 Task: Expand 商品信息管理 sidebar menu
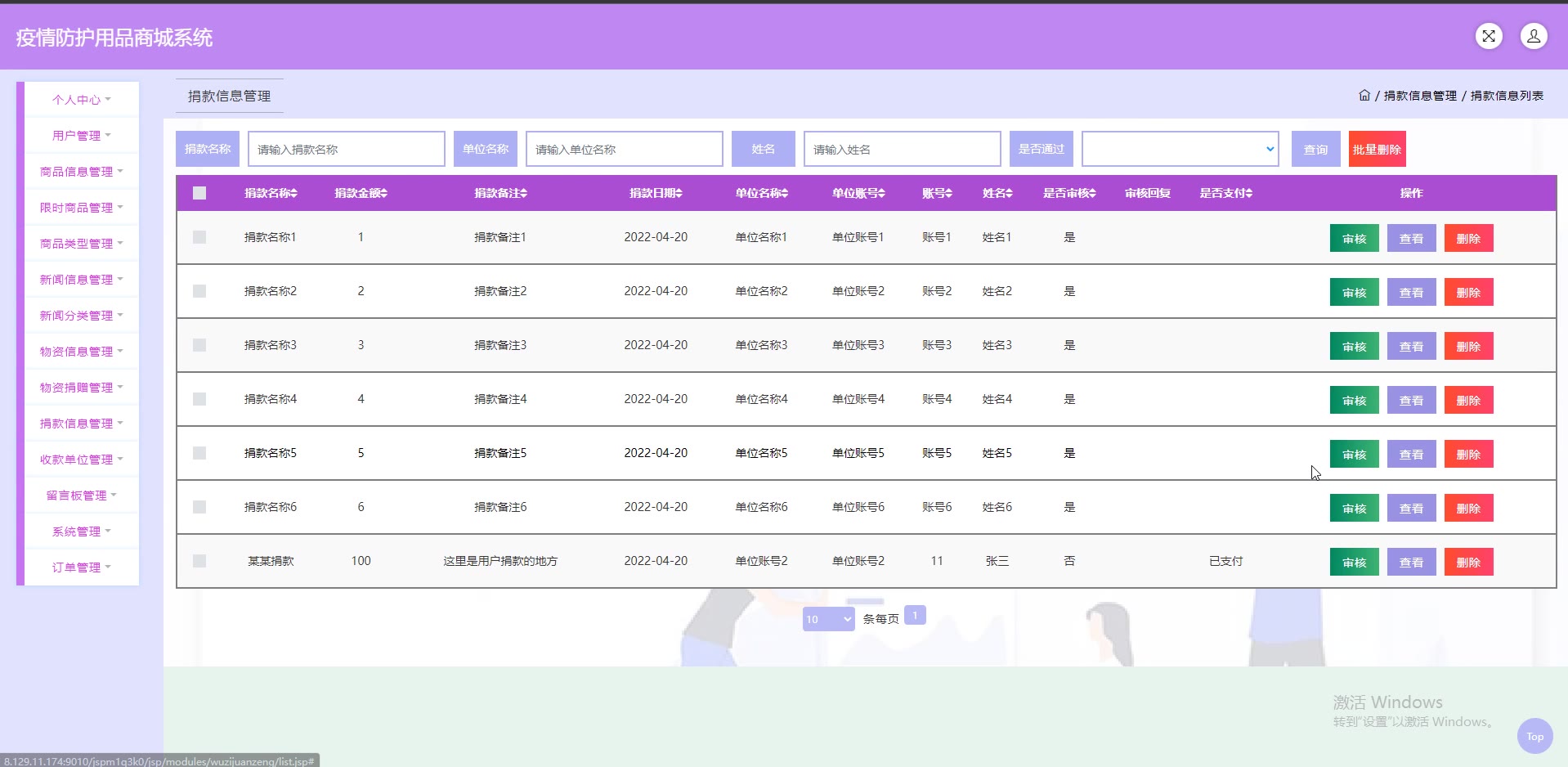(81, 172)
